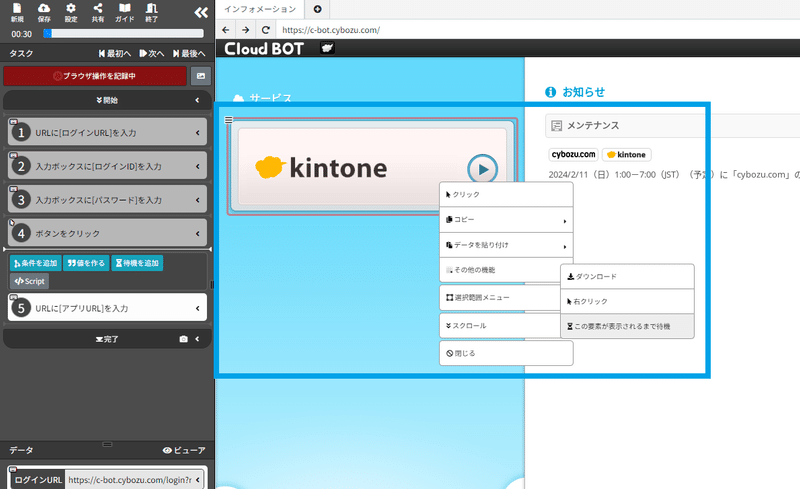800x489 pixels.
Task: Open コピー submenu
Action: tap(506, 219)
